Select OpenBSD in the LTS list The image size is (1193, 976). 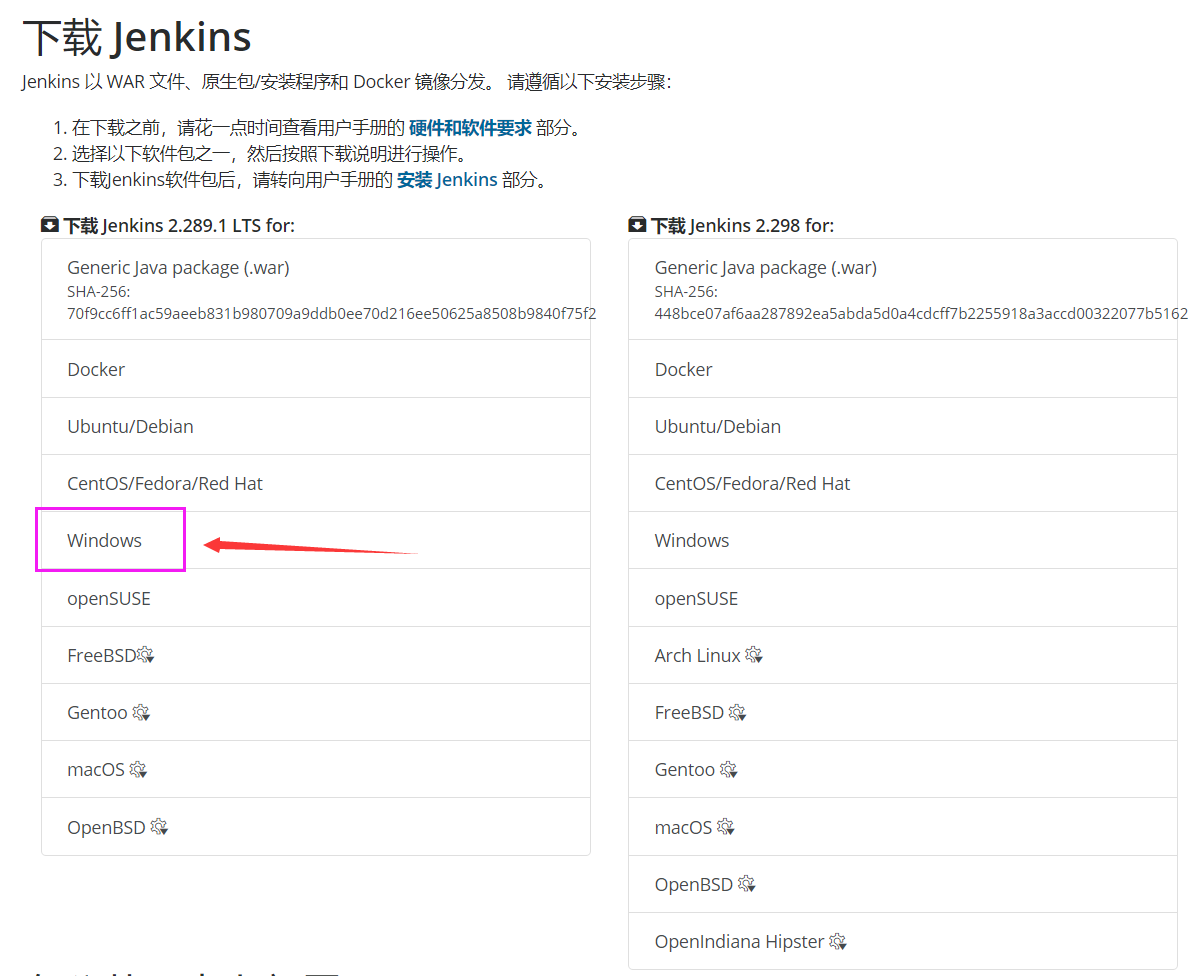pyautogui.click(x=316, y=827)
